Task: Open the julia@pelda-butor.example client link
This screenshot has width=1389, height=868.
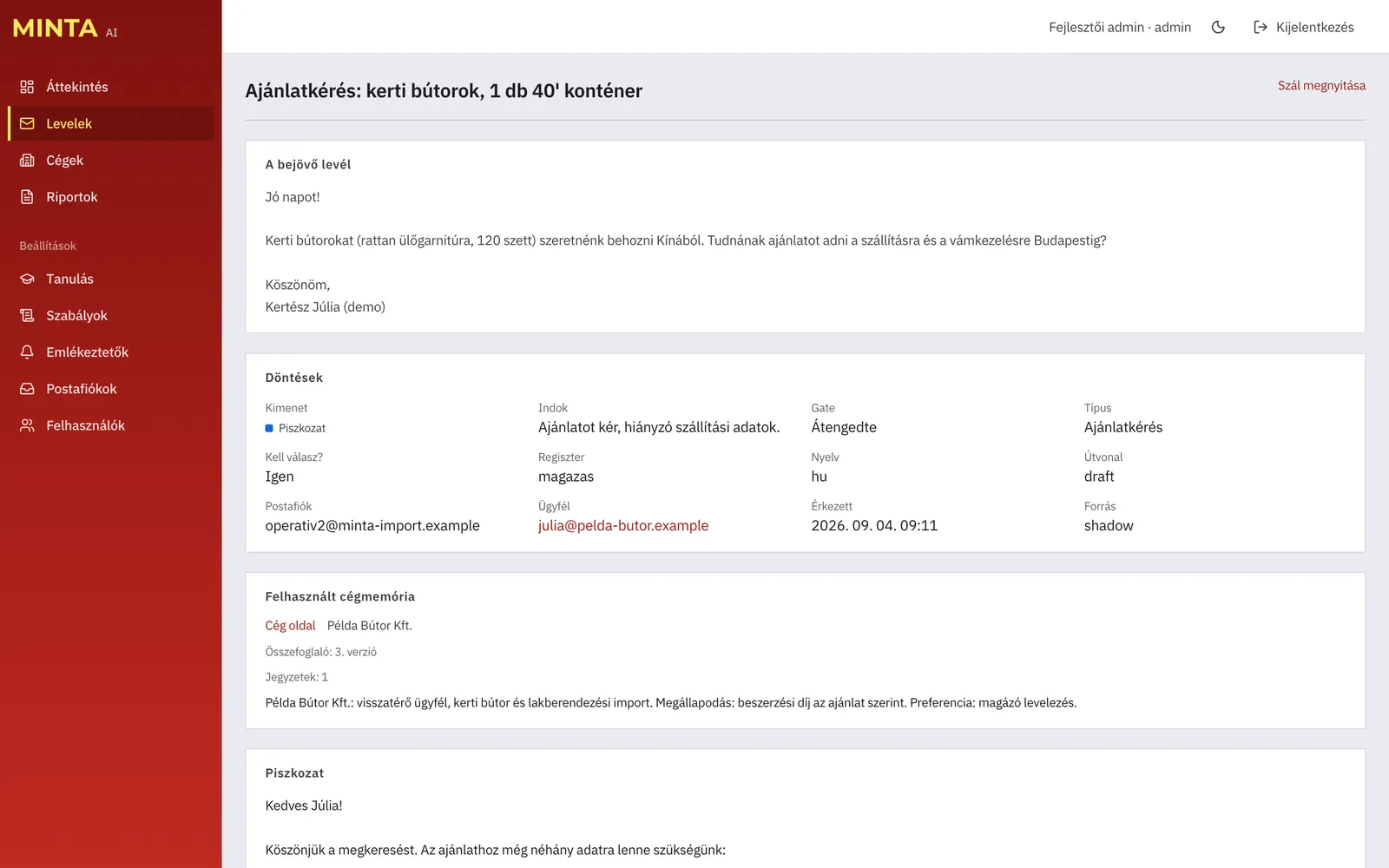Action: (623, 525)
